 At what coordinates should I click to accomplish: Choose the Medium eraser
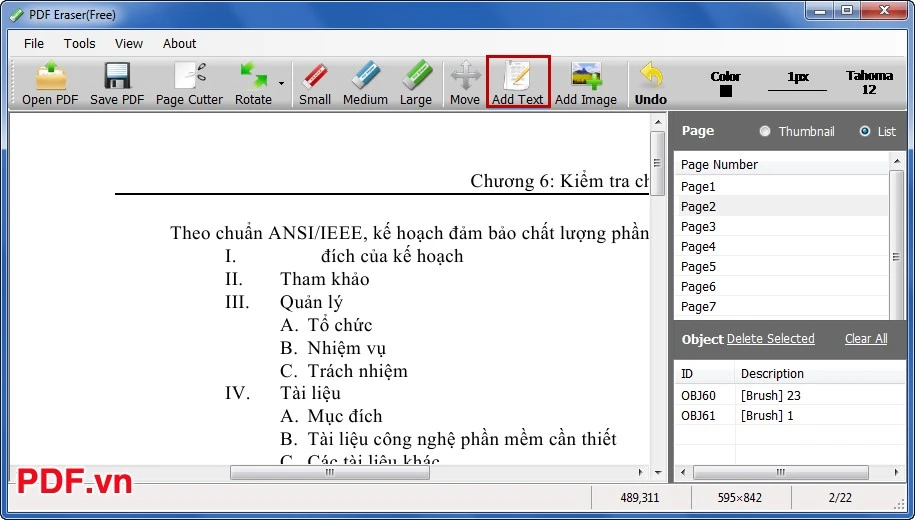tap(365, 83)
